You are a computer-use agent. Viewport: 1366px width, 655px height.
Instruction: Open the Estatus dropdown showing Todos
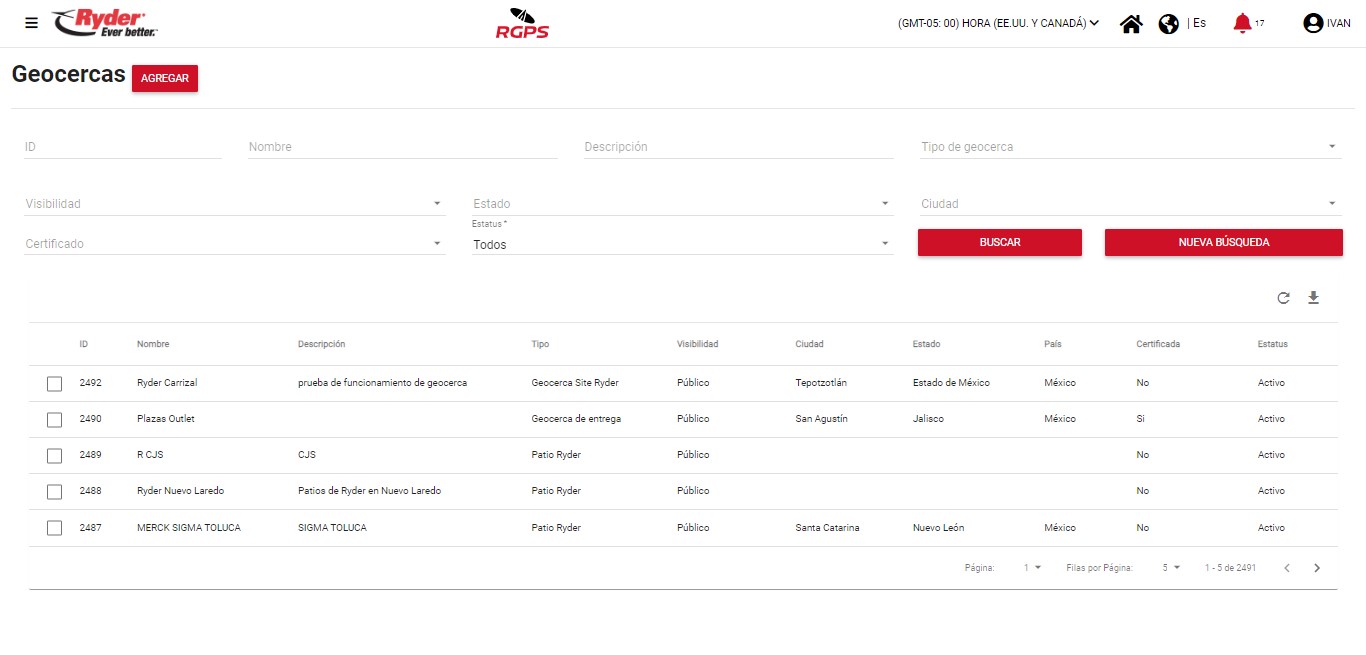(x=681, y=244)
